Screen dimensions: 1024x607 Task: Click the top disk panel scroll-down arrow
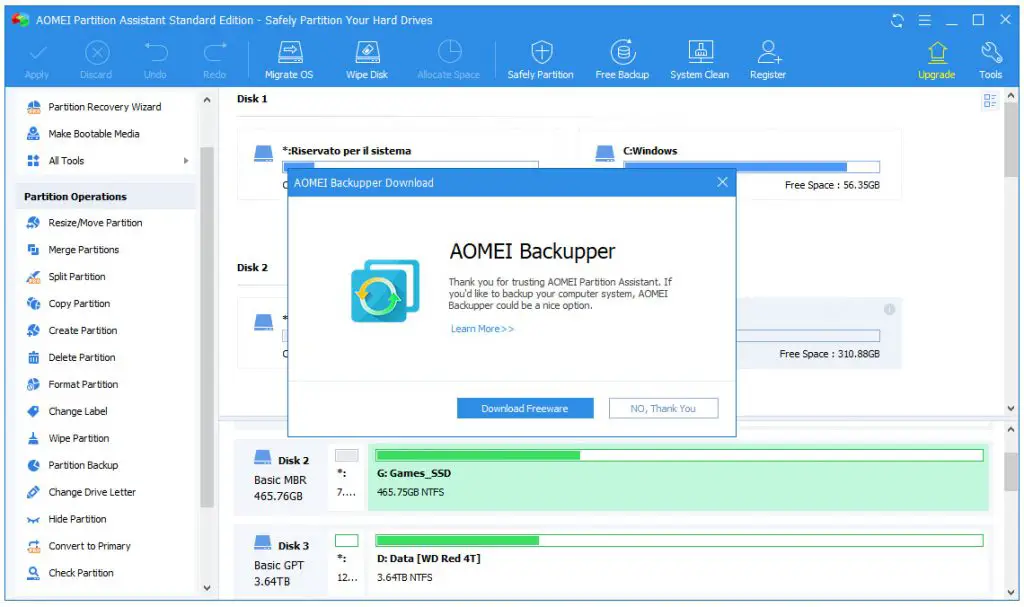point(1011,408)
